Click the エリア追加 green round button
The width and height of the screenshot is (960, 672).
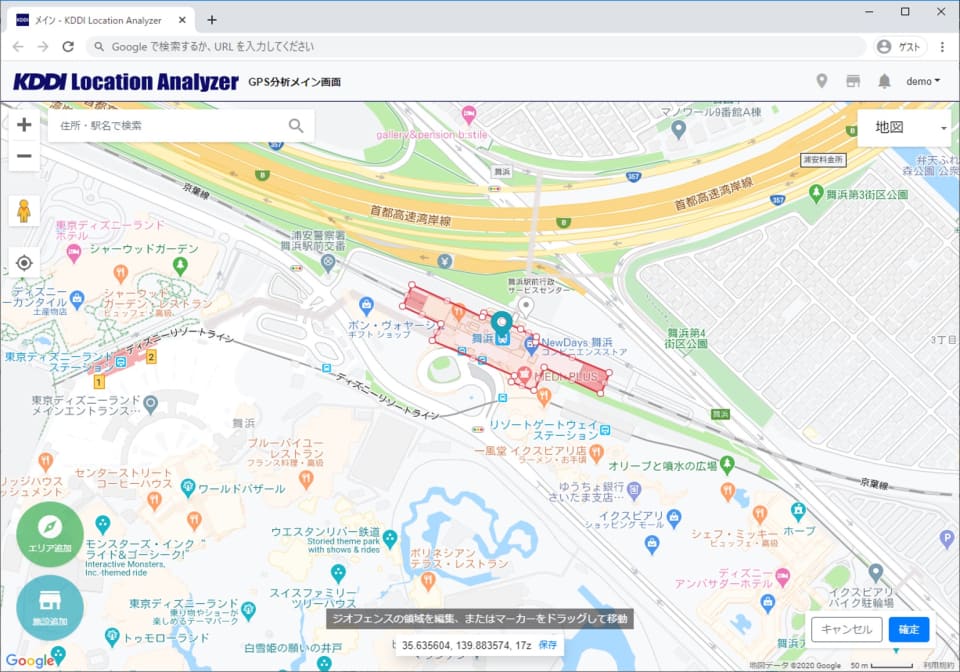click(50, 534)
